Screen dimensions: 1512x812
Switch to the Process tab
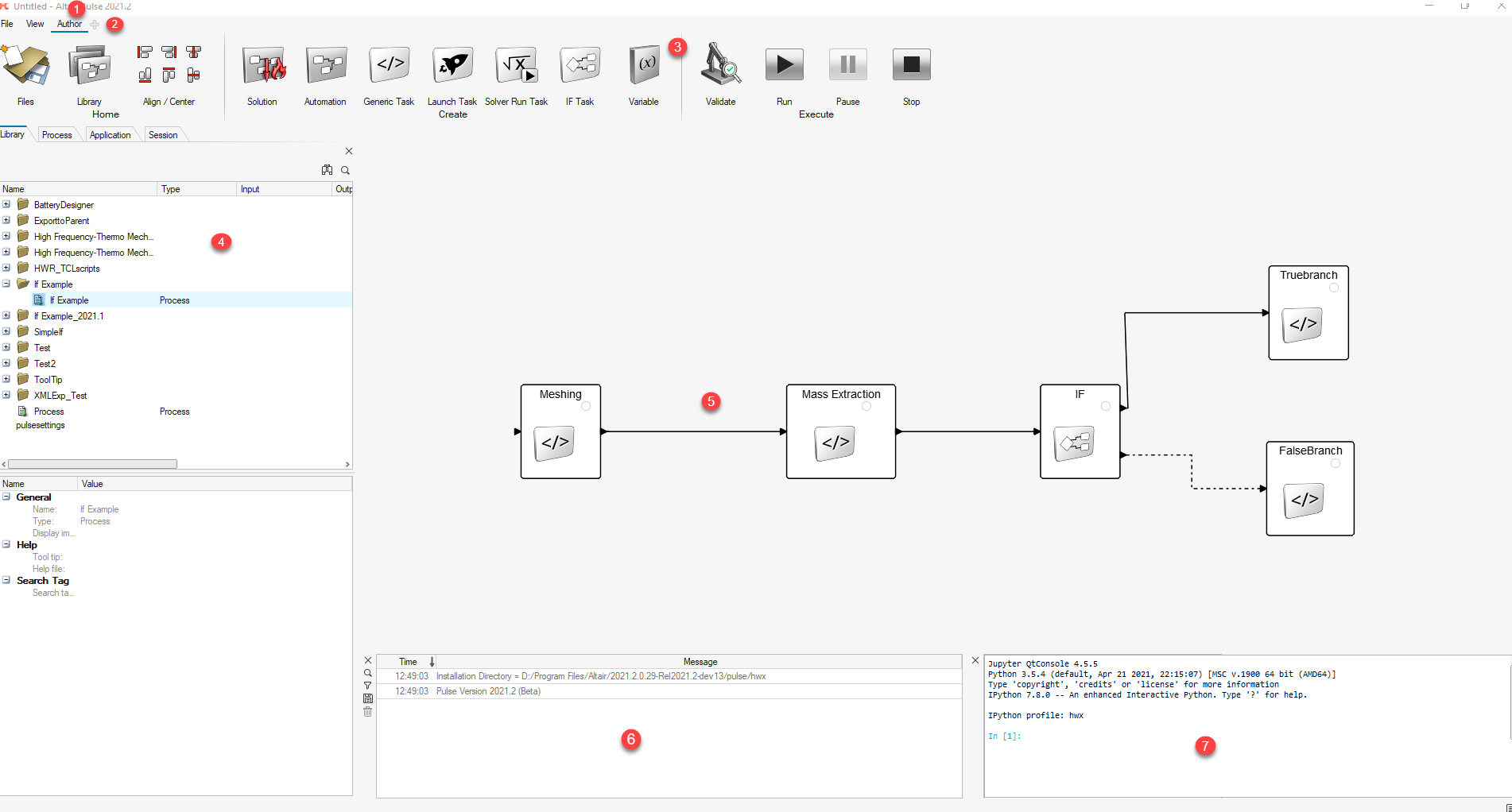[x=56, y=134]
